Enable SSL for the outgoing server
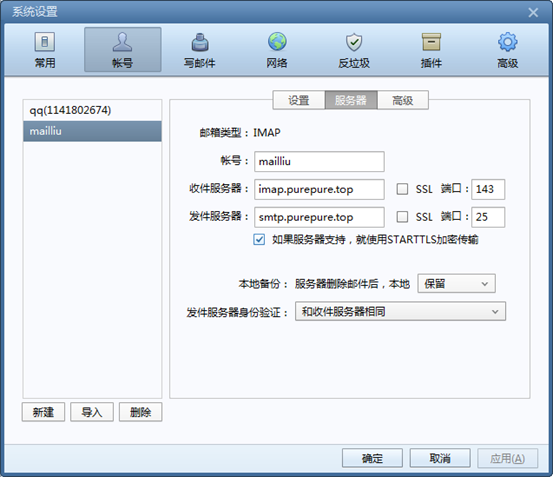Screen dimensions: 553x477 [x=402, y=217]
